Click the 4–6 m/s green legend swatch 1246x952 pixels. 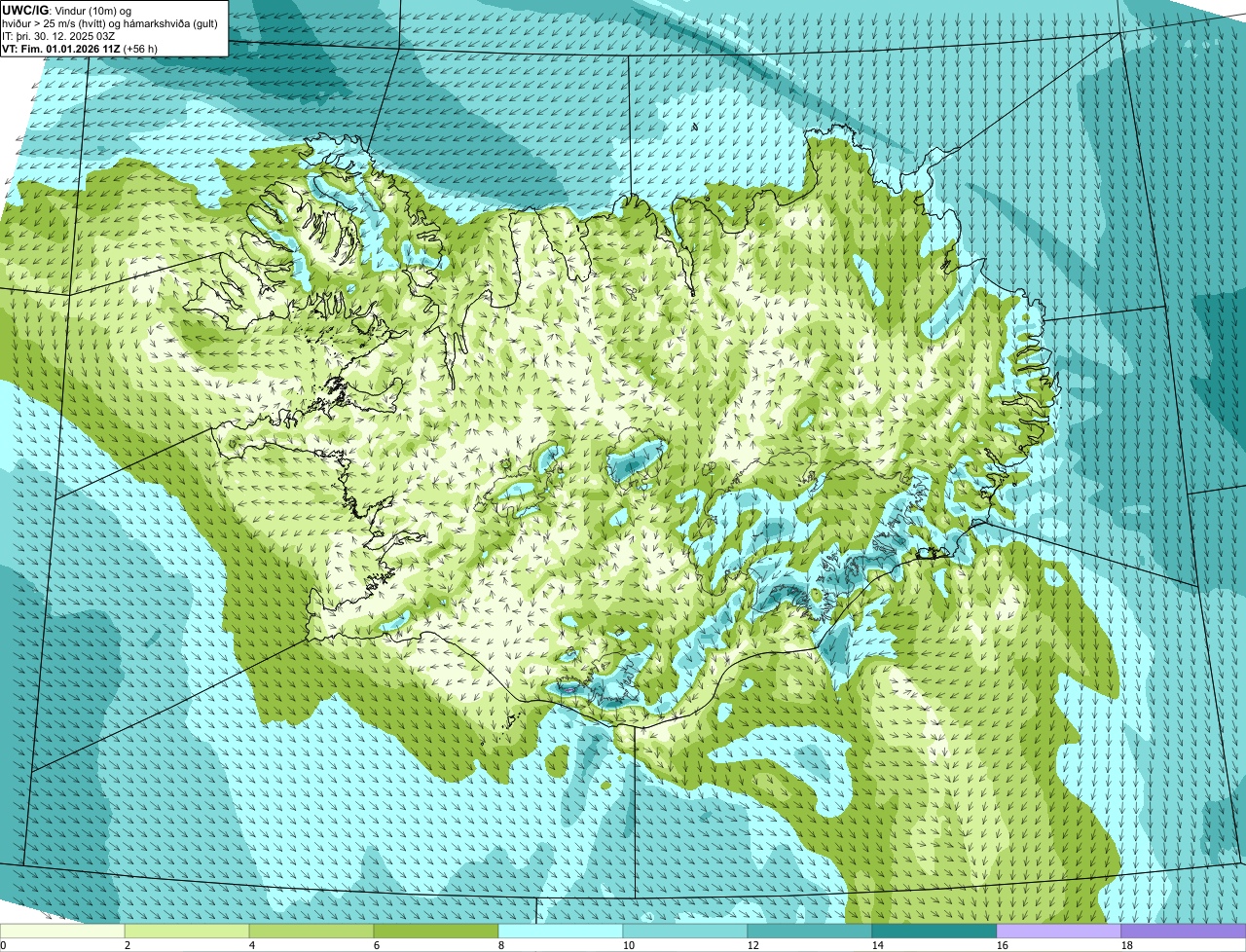[x=311, y=931]
